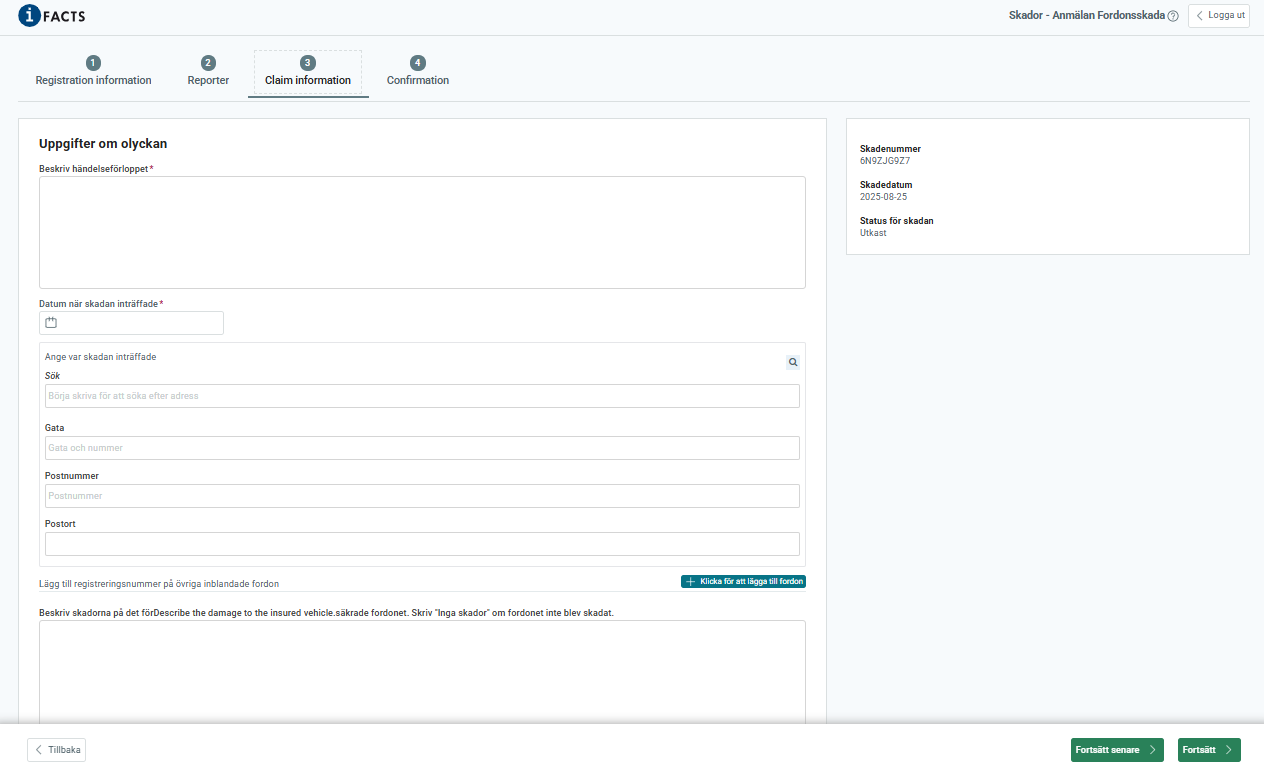Focus the Beskriv händelseförloppet text area

pos(422,232)
